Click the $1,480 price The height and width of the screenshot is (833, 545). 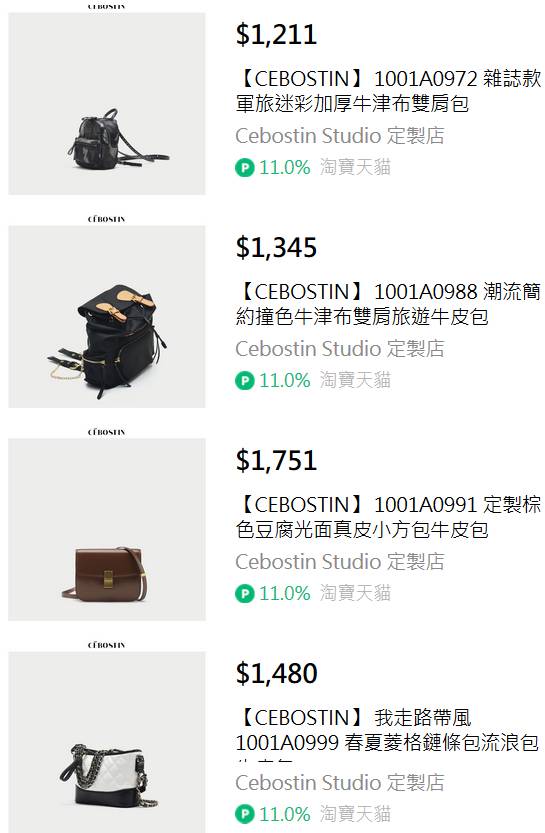click(x=276, y=674)
